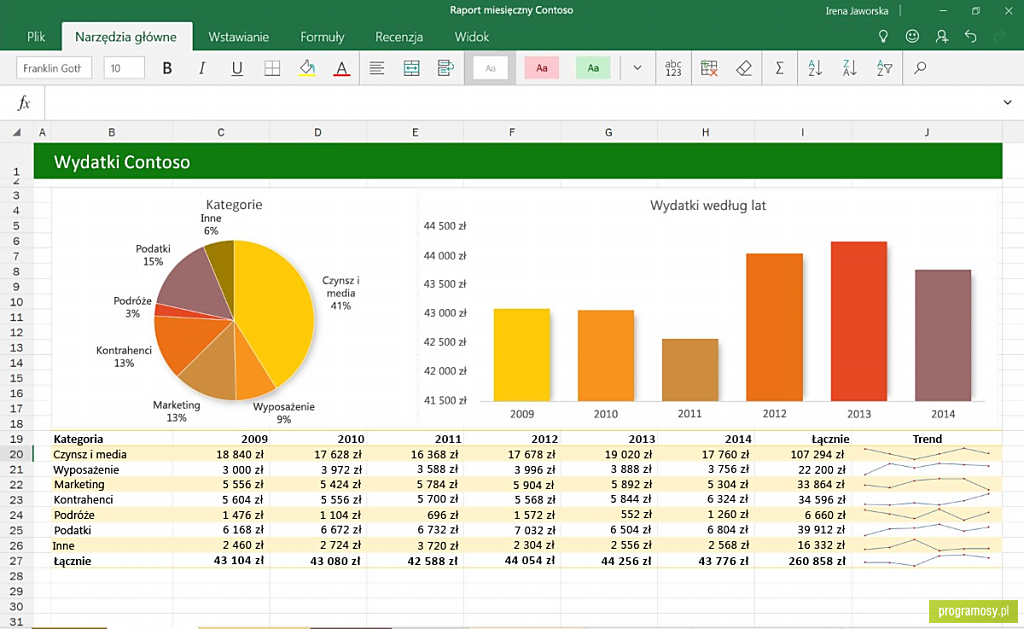Screen dimensions: 1024x629
Task: Clear cell contents with eraser icon
Action: (744, 68)
